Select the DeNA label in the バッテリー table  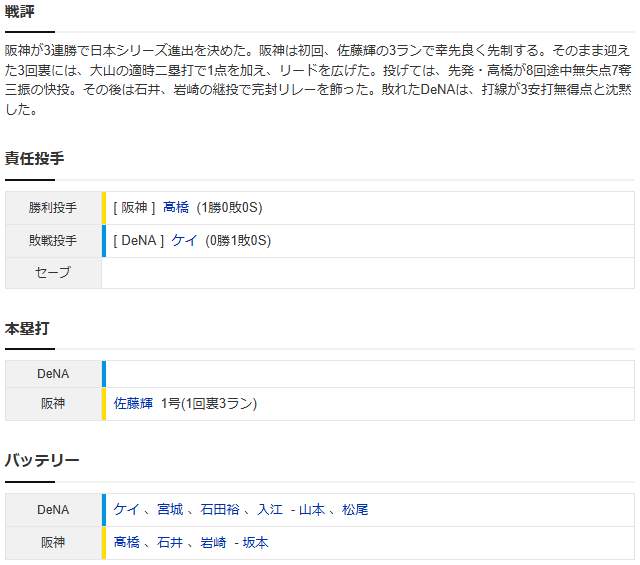tap(53, 509)
